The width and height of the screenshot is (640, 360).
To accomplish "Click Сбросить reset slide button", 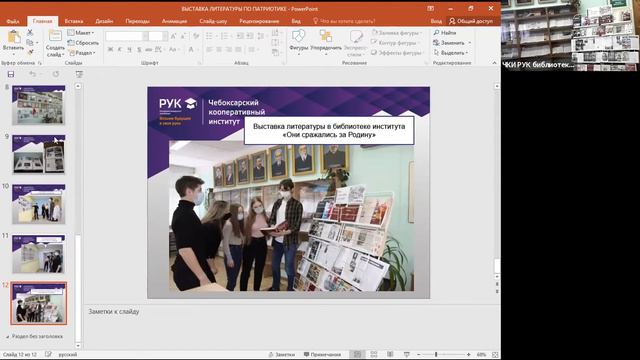I will click(83, 43).
